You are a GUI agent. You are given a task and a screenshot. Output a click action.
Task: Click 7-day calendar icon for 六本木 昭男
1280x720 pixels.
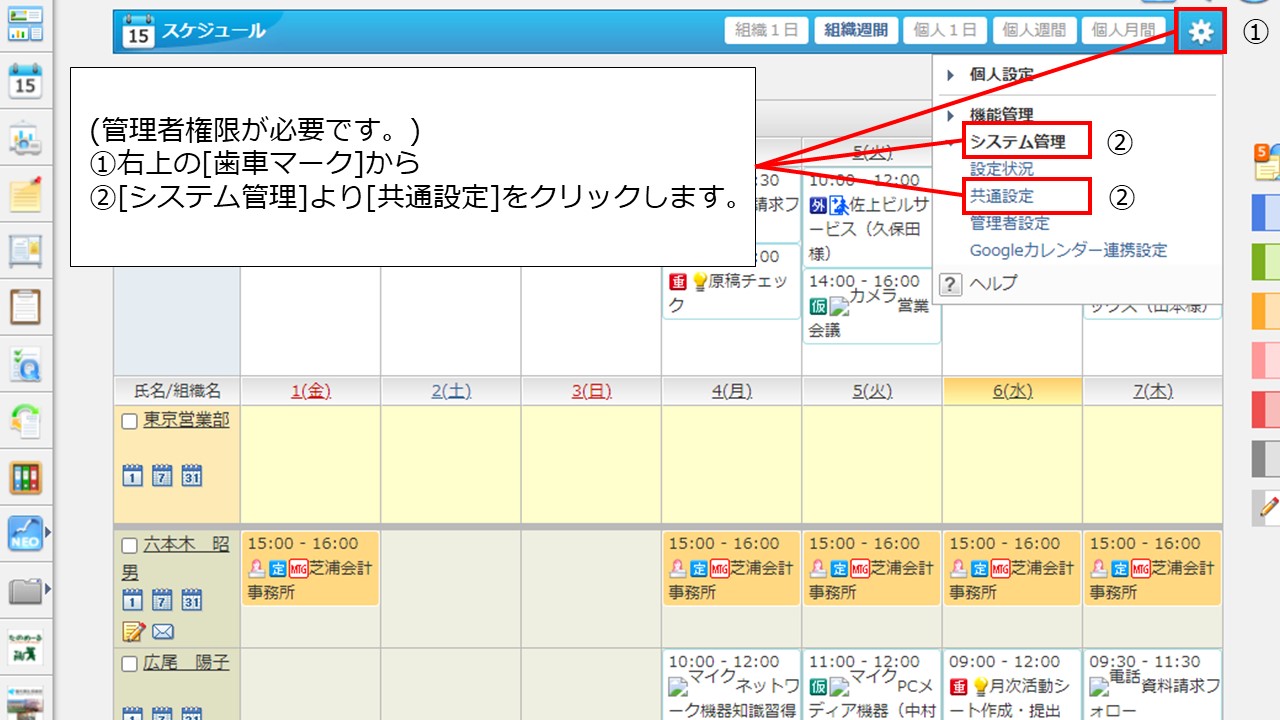click(x=162, y=600)
